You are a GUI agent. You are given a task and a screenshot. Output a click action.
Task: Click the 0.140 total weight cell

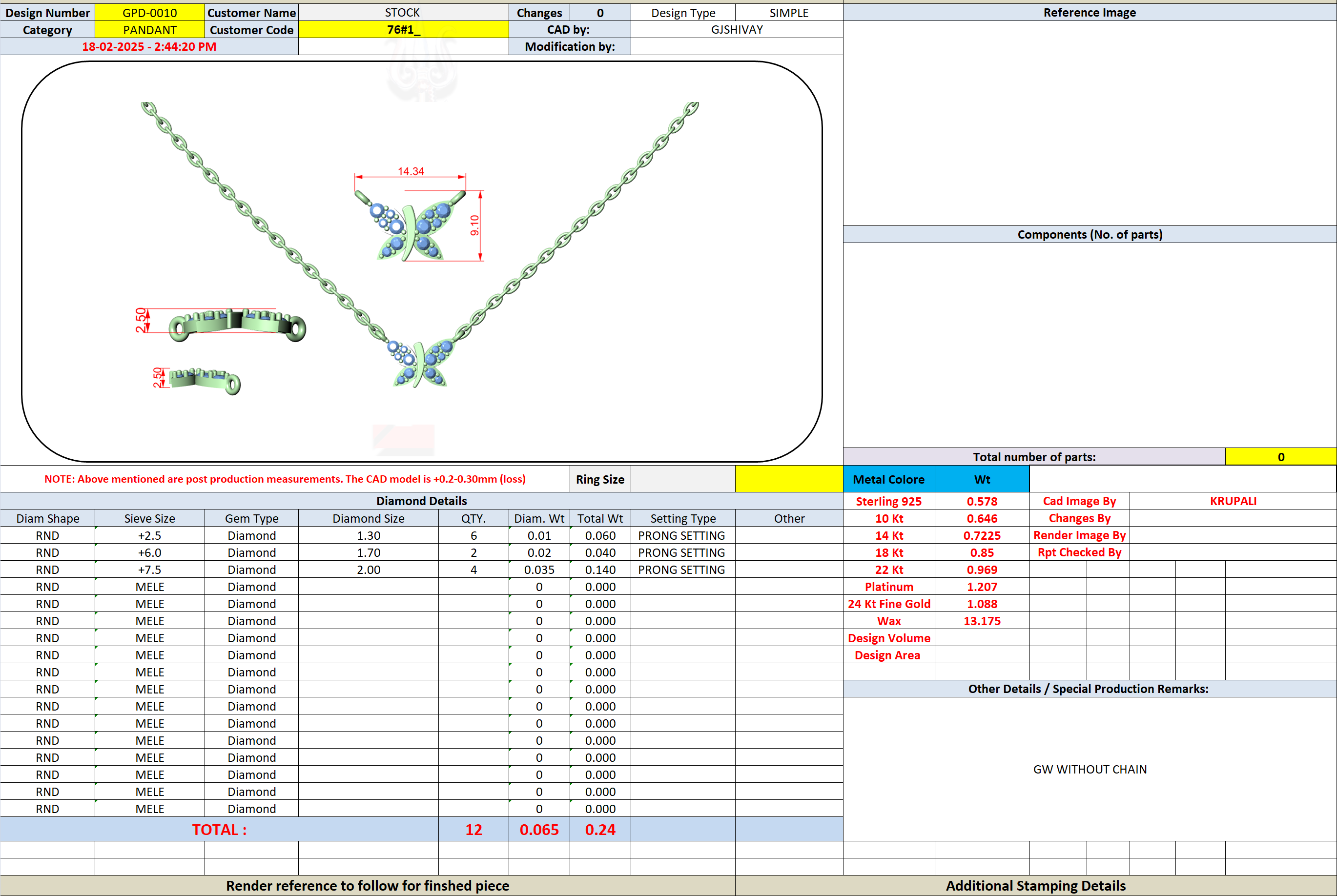click(600, 570)
